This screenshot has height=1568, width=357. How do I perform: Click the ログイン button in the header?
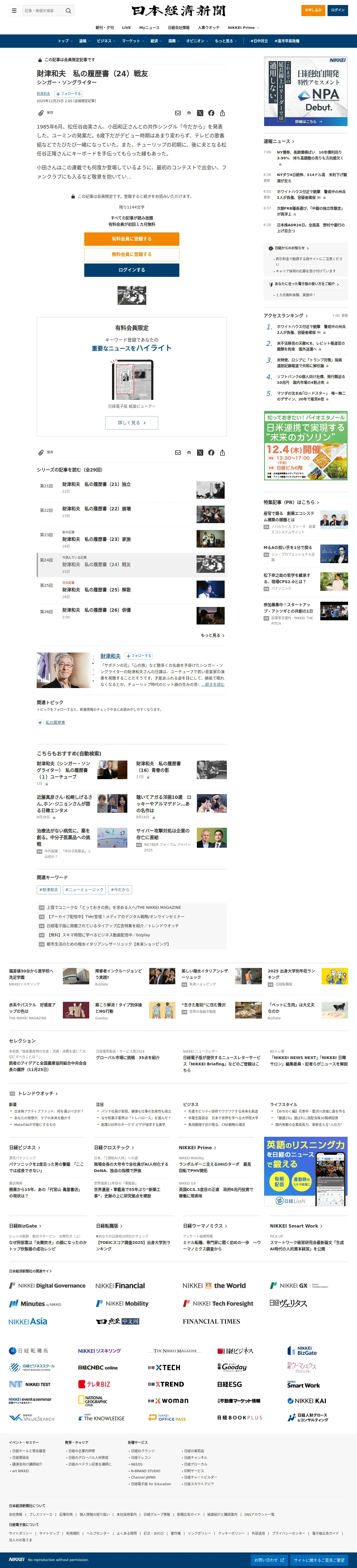point(338,10)
